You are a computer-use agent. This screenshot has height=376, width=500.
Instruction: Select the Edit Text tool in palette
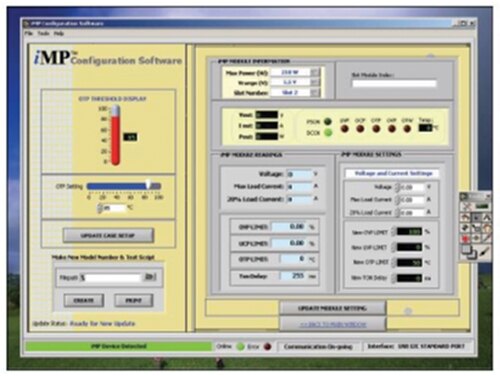pos(486,218)
